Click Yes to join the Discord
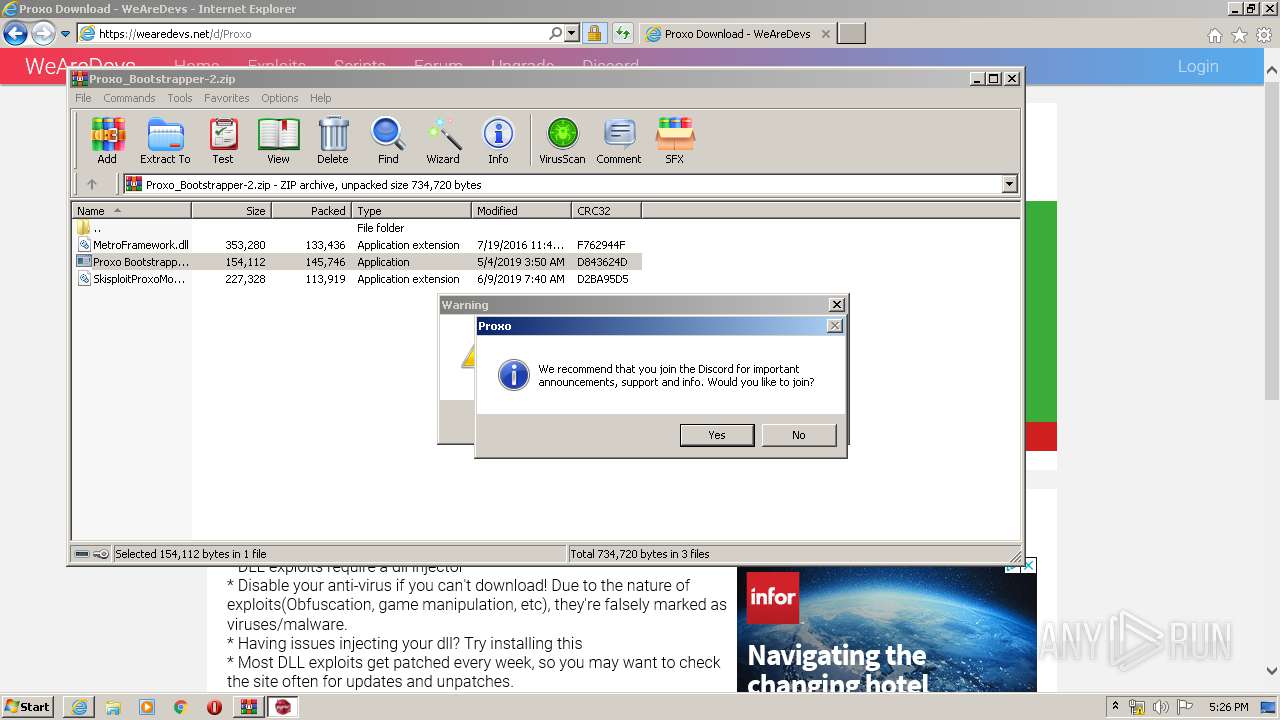The image size is (1280, 720). [717, 435]
